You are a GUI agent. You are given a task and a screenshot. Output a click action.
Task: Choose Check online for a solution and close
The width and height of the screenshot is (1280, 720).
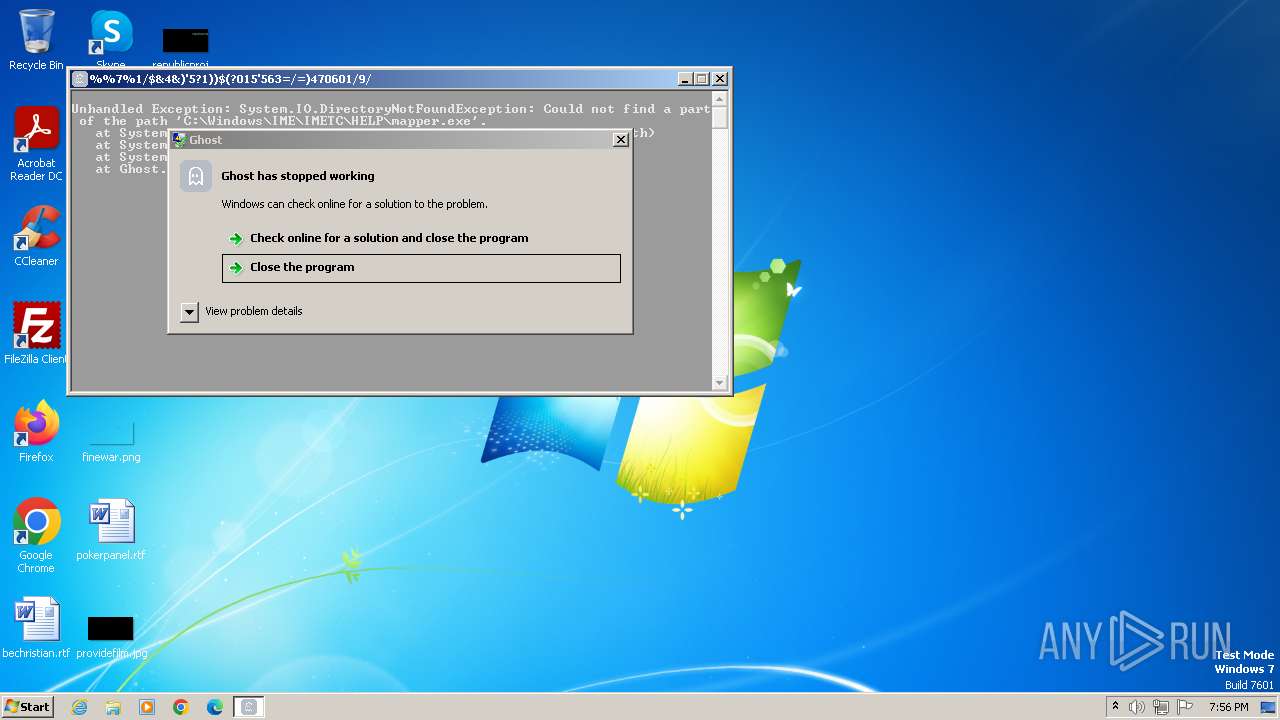tap(389, 238)
